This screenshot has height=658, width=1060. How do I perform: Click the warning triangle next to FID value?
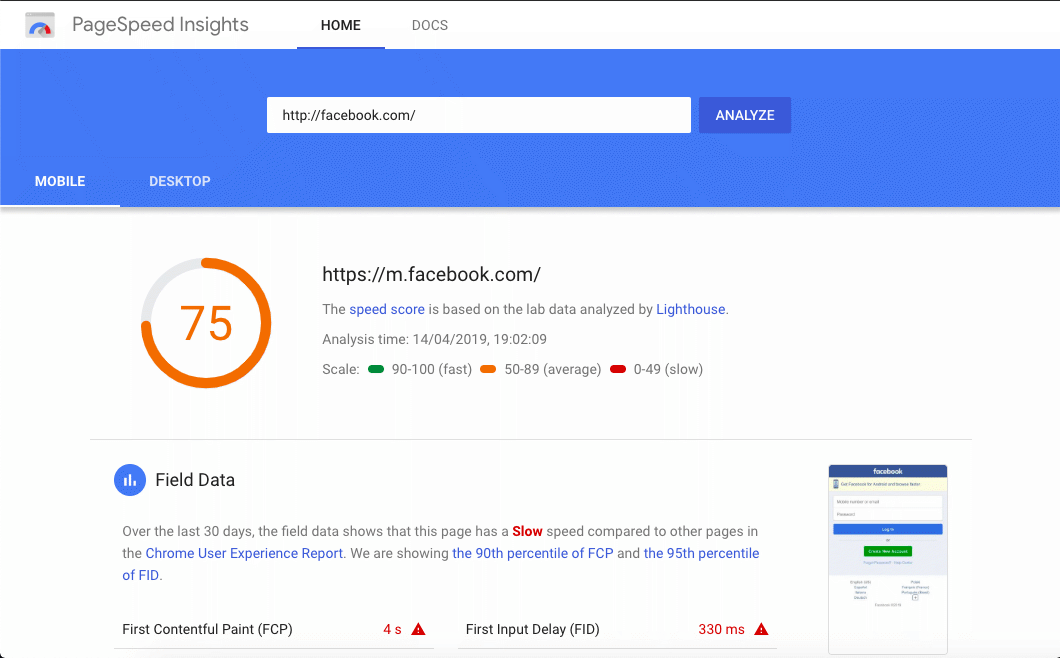coord(760,629)
